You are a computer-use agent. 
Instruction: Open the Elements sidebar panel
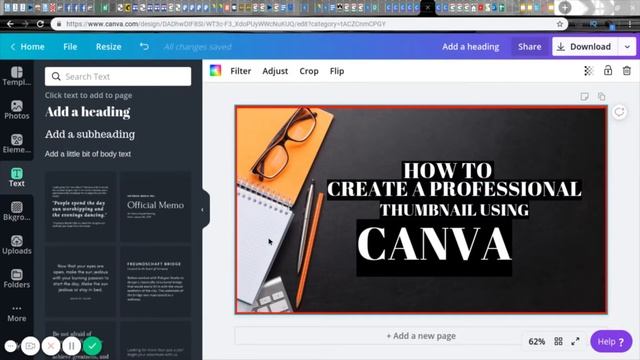(17, 144)
